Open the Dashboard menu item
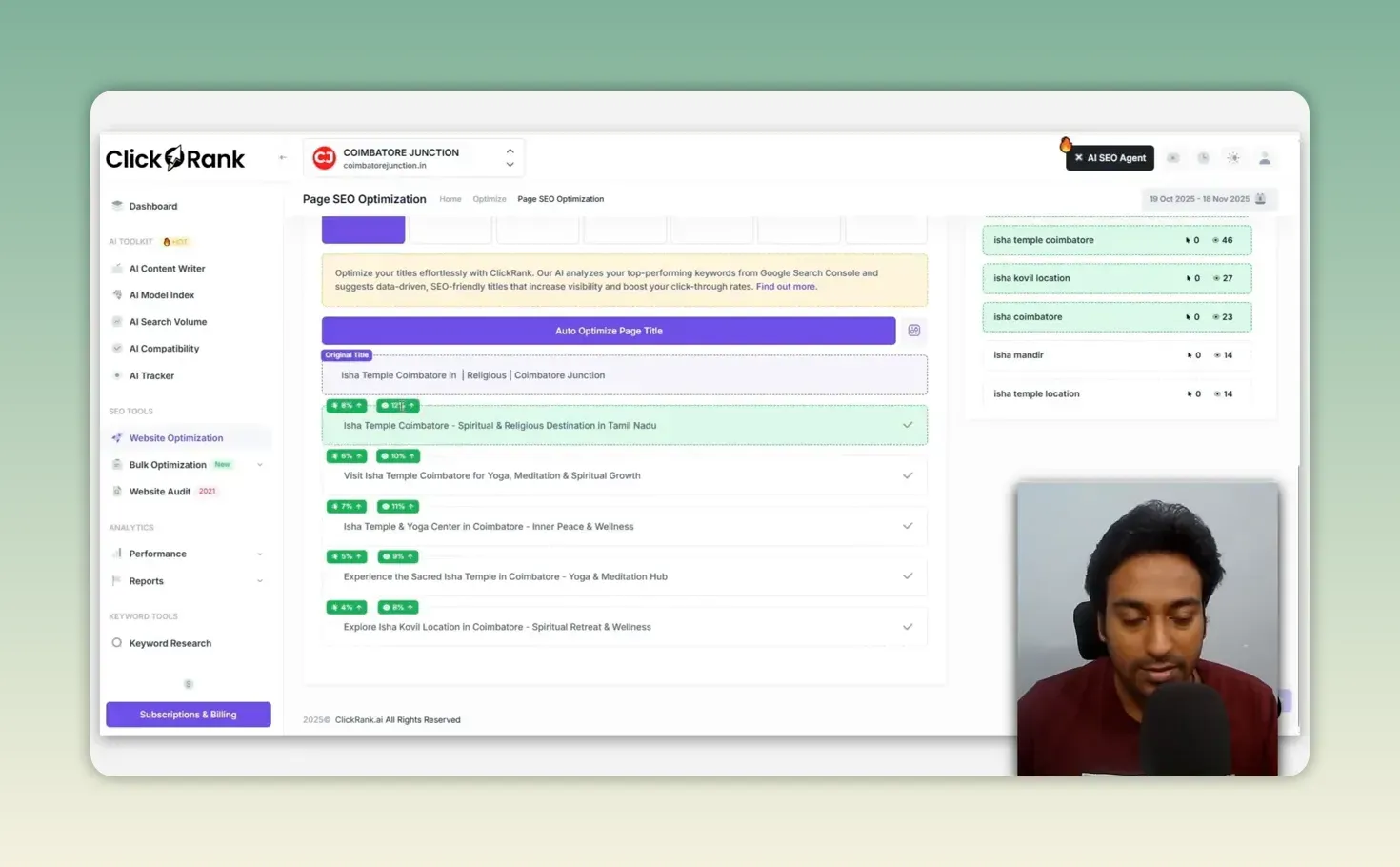Image resolution: width=1400 pixels, height=867 pixels. 153,206
